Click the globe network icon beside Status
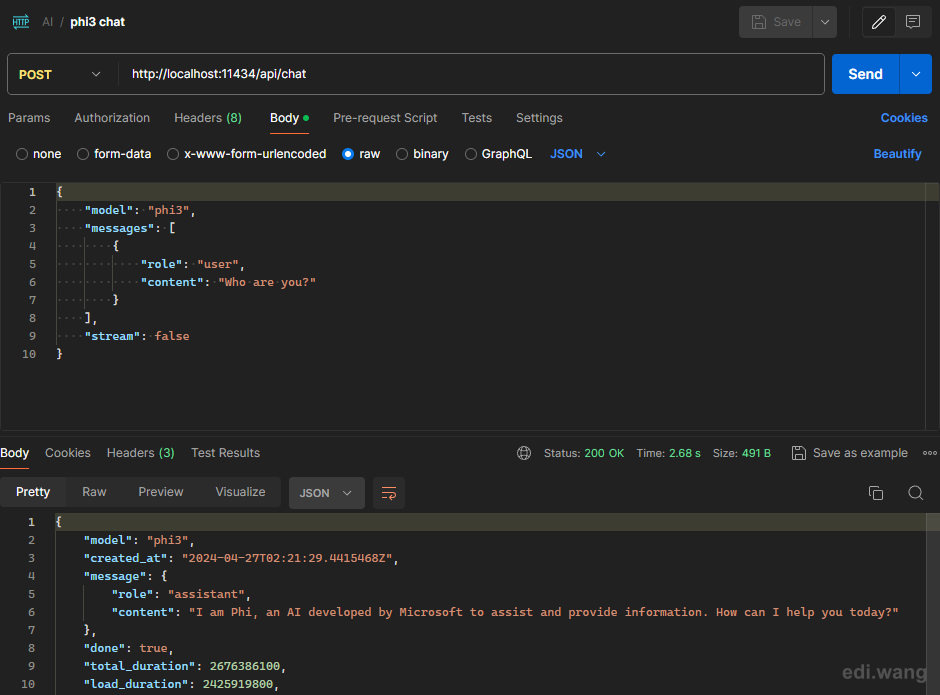The image size is (940, 695). point(524,453)
